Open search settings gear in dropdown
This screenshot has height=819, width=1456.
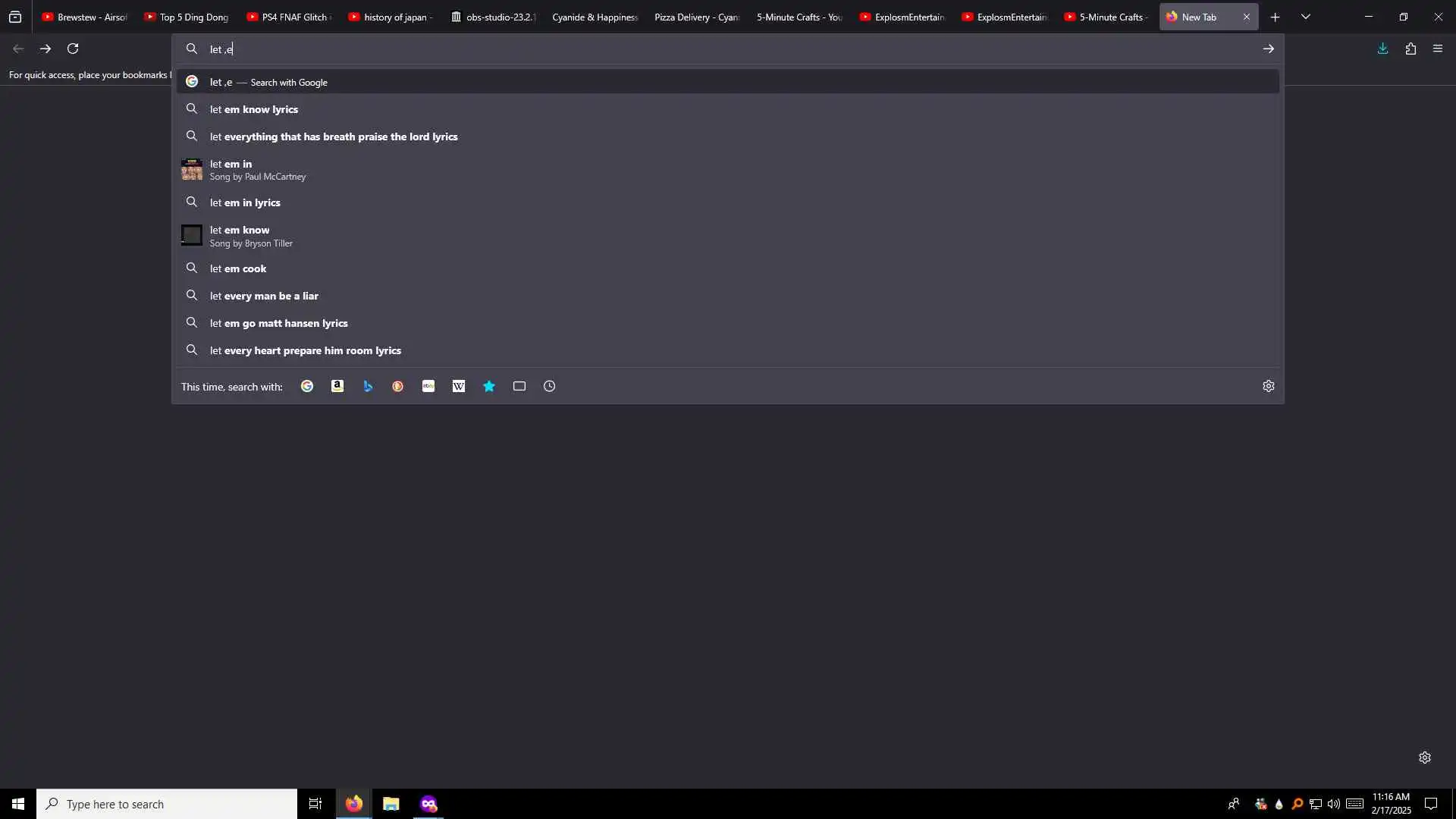coord(1268,386)
